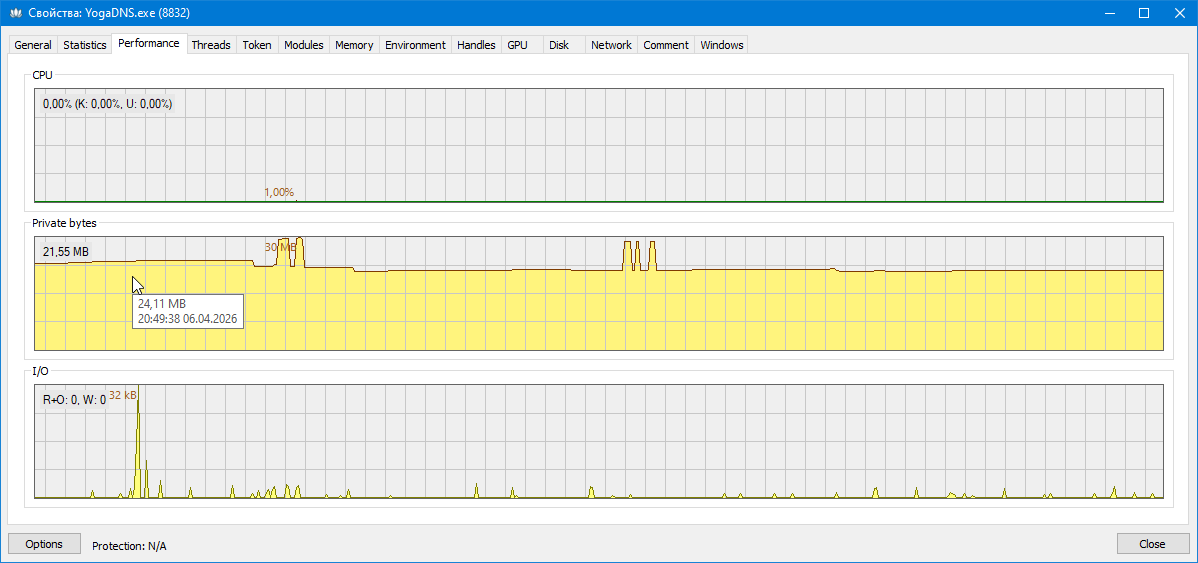The height and width of the screenshot is (563, 1198).
Task: Open the Windows tab
Action: pyautogui.click(x=722, y=45)
